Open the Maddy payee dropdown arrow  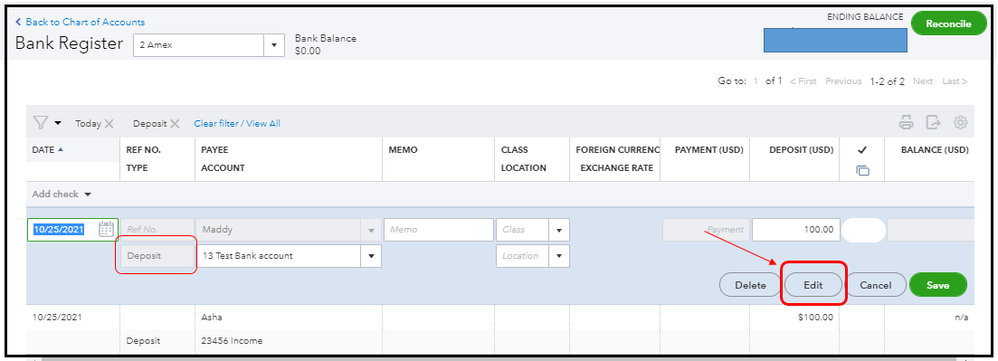371,230
